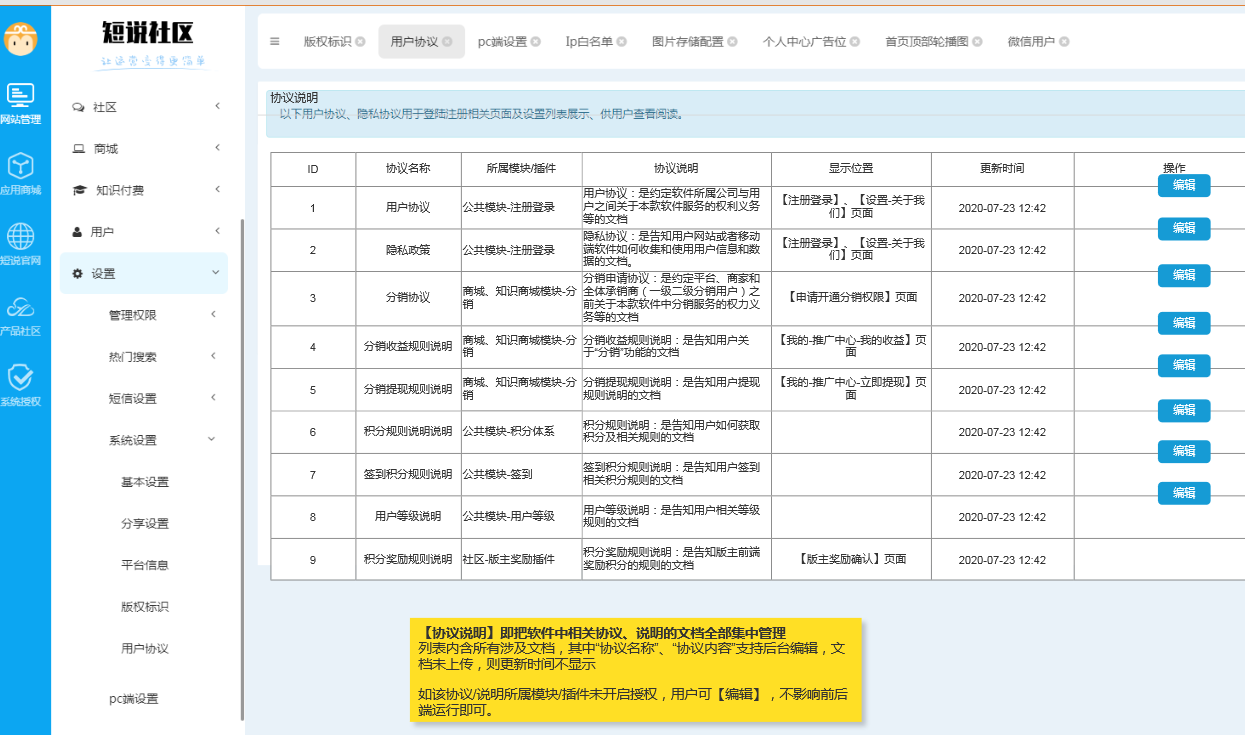The height and width of the screenshot is (735, 1245).
Task: Click the sidebar vertical scrollbar
Action: pyautogui.click(x=242, y=470)
